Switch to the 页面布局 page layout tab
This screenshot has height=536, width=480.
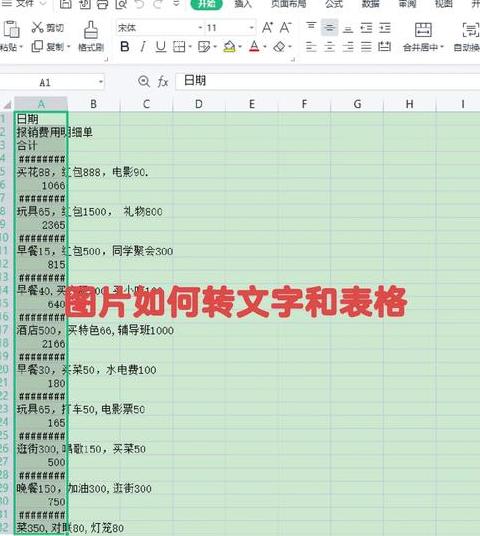[289, 4]
